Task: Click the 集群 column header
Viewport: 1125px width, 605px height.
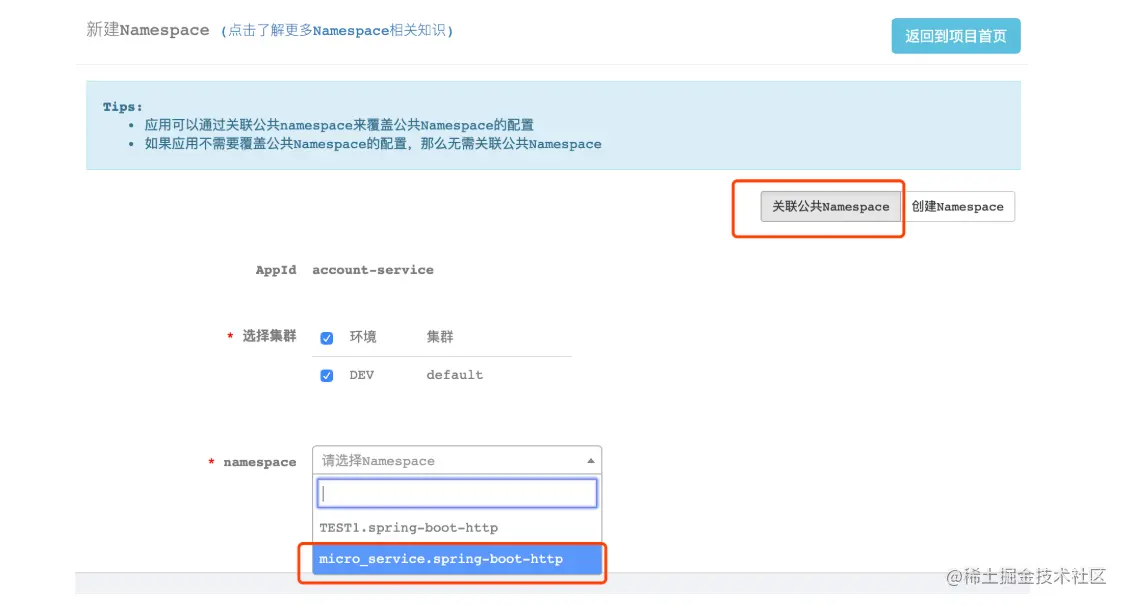Action: 440,337
